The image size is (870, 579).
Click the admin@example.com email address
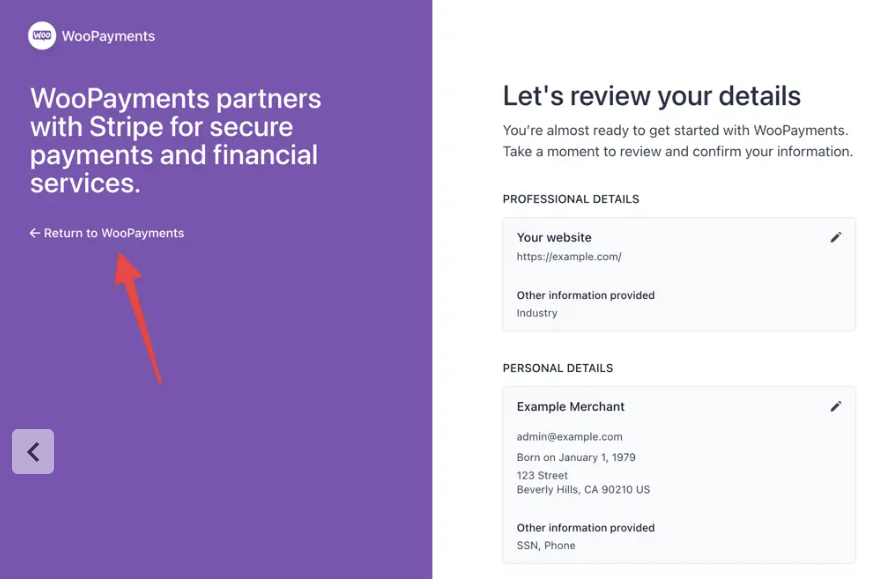click(x=569, y=437)
